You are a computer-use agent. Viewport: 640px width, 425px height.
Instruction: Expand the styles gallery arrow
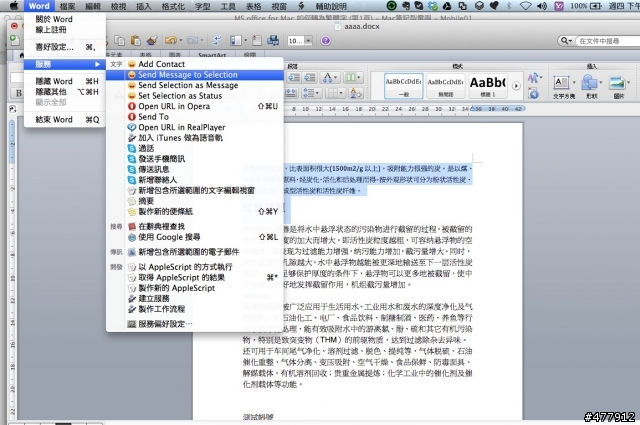[x=516, y=86]
